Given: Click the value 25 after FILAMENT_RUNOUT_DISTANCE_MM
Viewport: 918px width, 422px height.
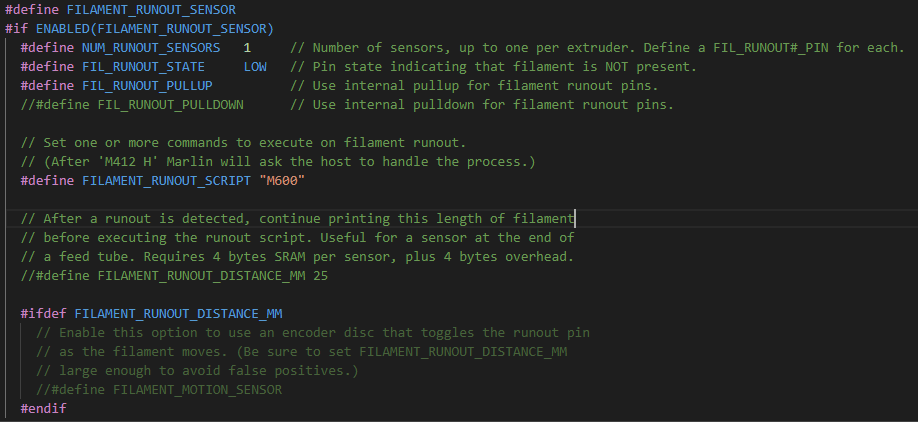Looking at the screenshot, I should pyautogui.click(x=320, y=276).
